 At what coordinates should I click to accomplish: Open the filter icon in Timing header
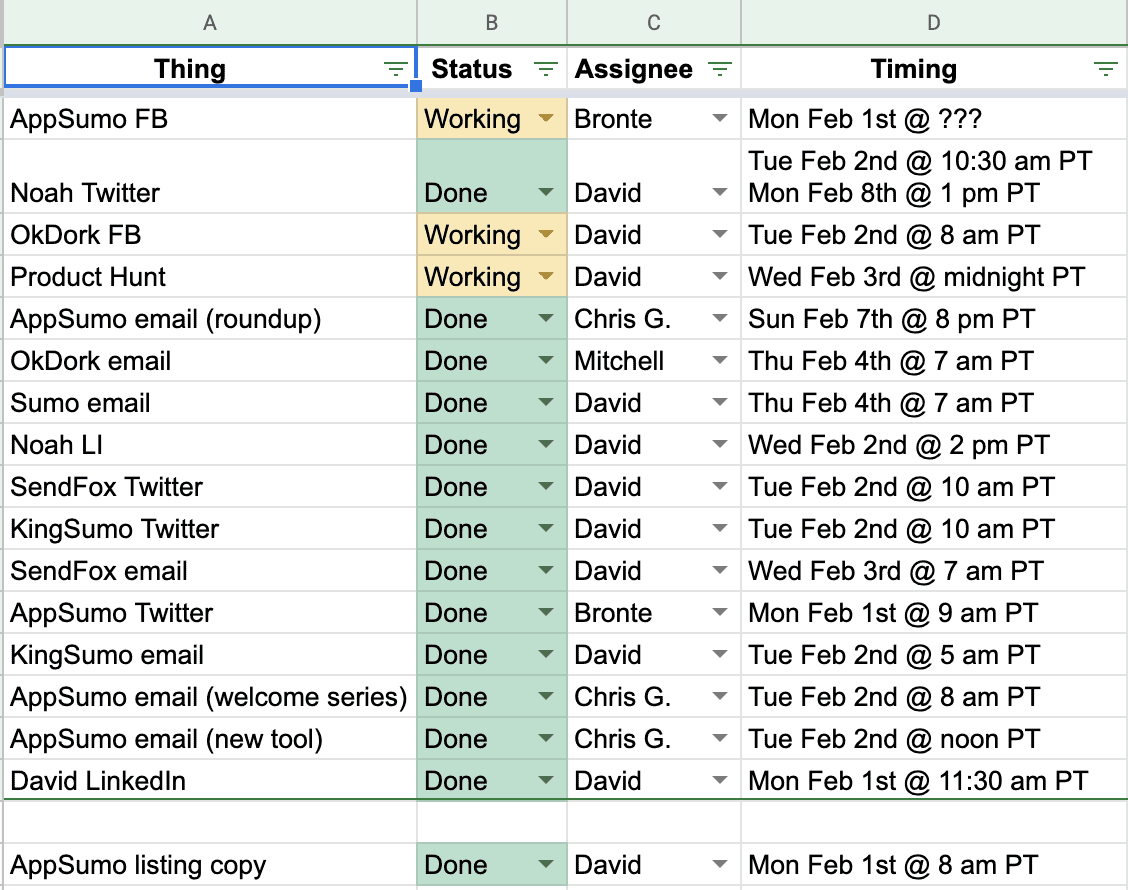(x=1106, y=69)
